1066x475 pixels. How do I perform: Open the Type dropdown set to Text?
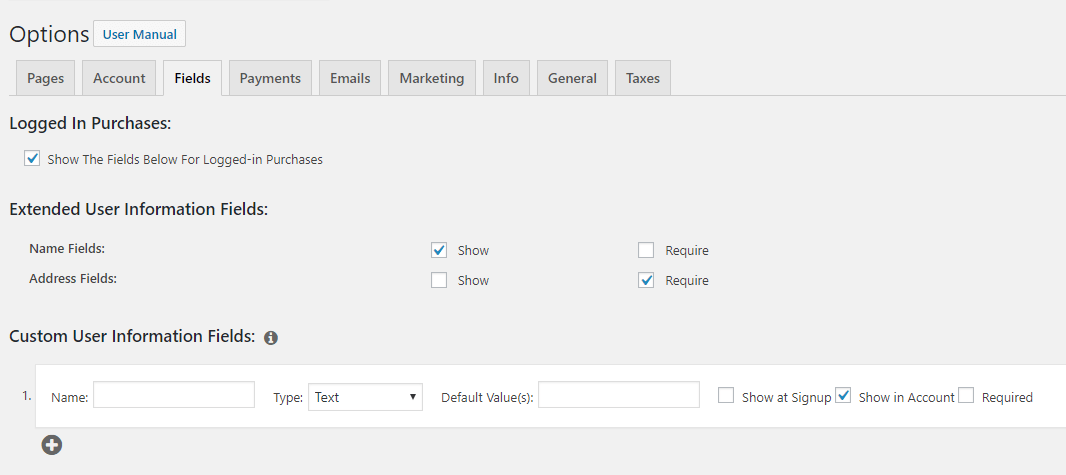366,397
